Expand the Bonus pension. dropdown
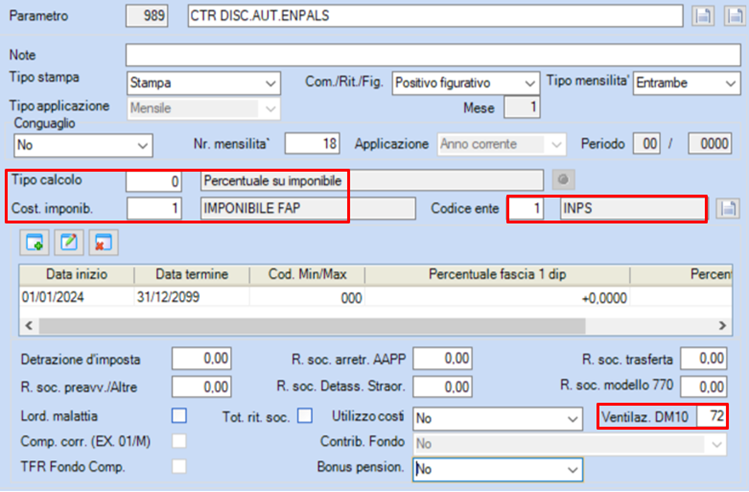749x492 pixels. coord(498,470)
